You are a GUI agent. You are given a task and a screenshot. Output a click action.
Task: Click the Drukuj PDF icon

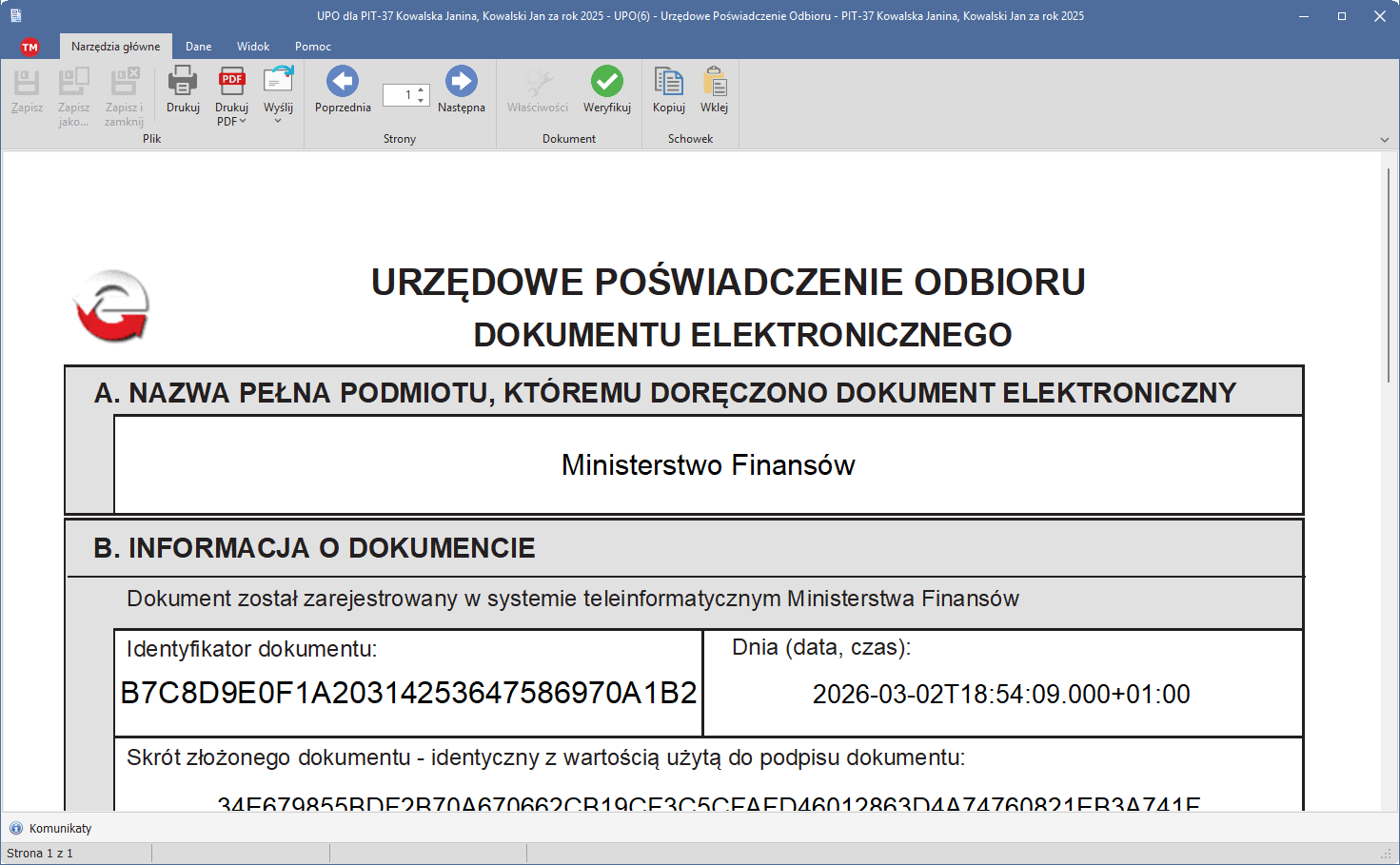click(231, 82)
